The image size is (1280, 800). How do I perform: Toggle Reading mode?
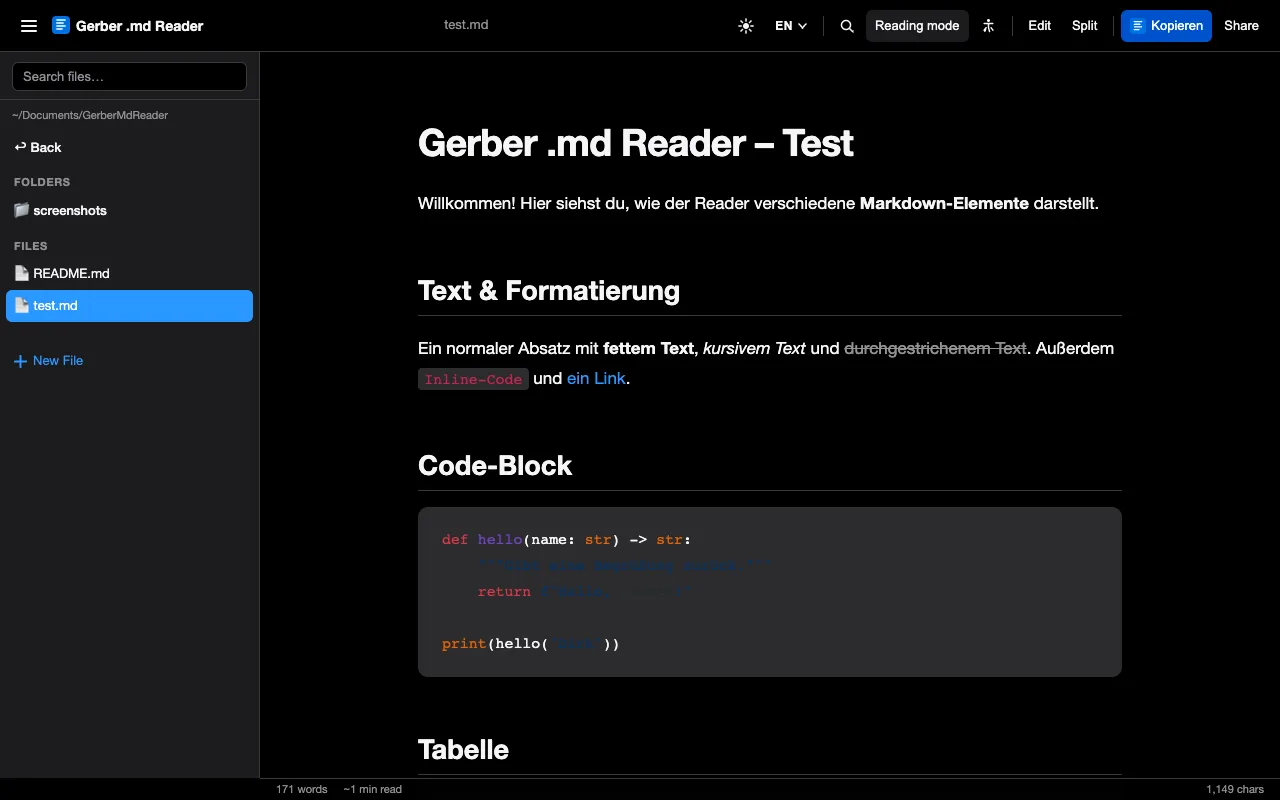pyautogui.click(x=917, y=26)
